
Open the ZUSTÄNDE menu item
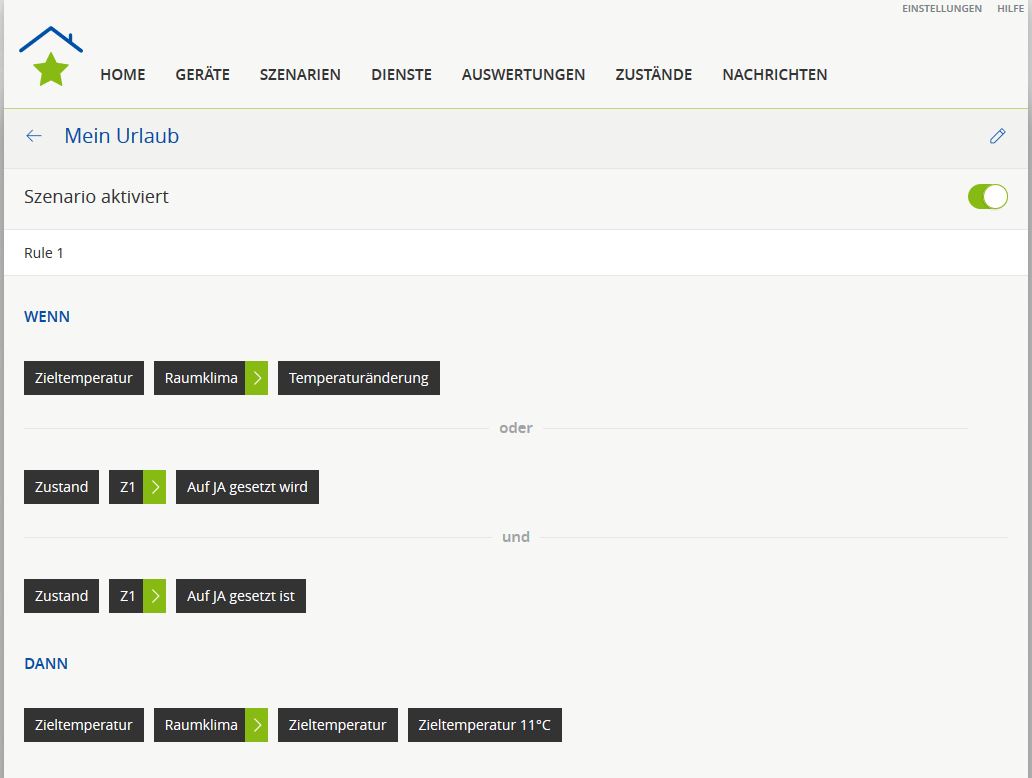(653, 75)
